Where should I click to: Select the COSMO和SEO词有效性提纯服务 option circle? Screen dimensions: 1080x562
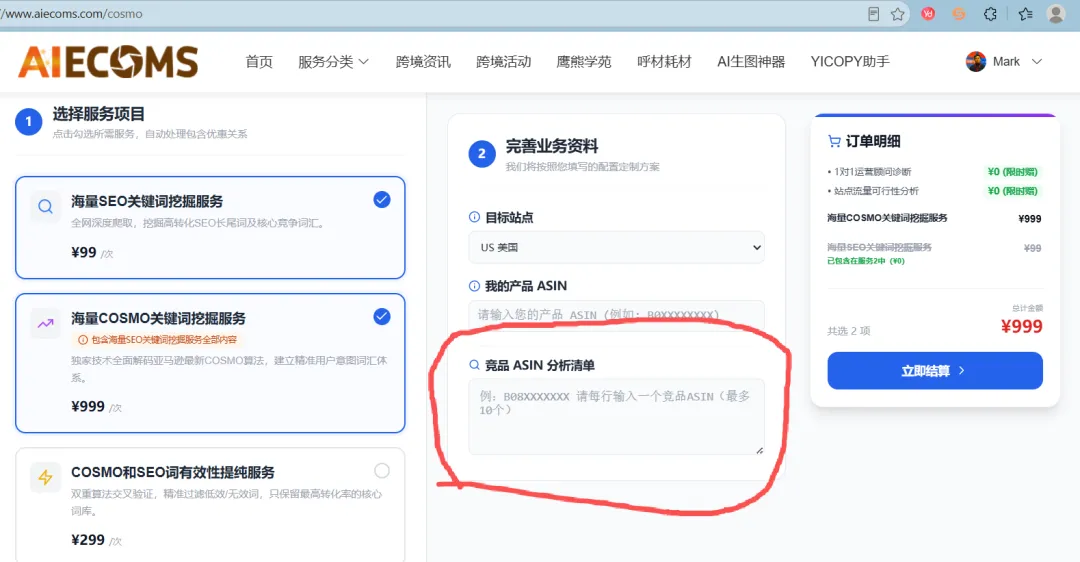pyautogui.click(x=382, y=470)
